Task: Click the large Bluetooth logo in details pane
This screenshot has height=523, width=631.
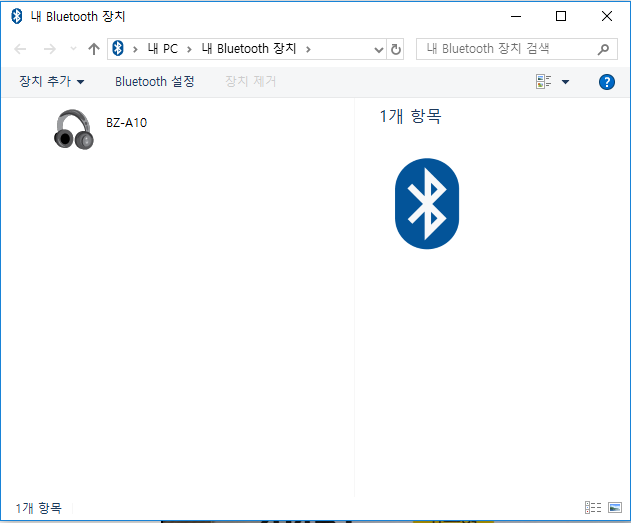Action: point(427,204)
